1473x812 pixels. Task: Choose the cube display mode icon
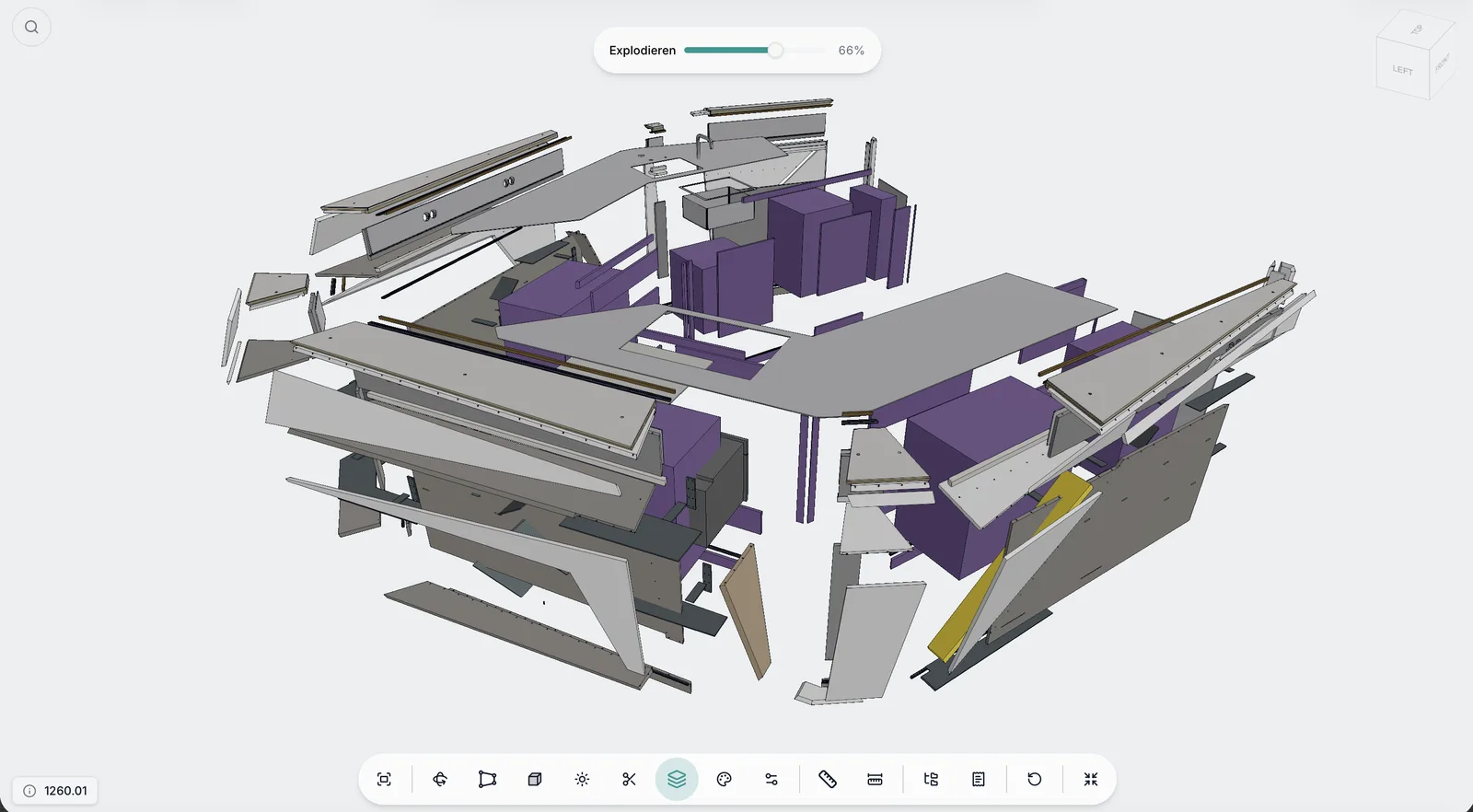pyautogui.click(x=535, y=780)
